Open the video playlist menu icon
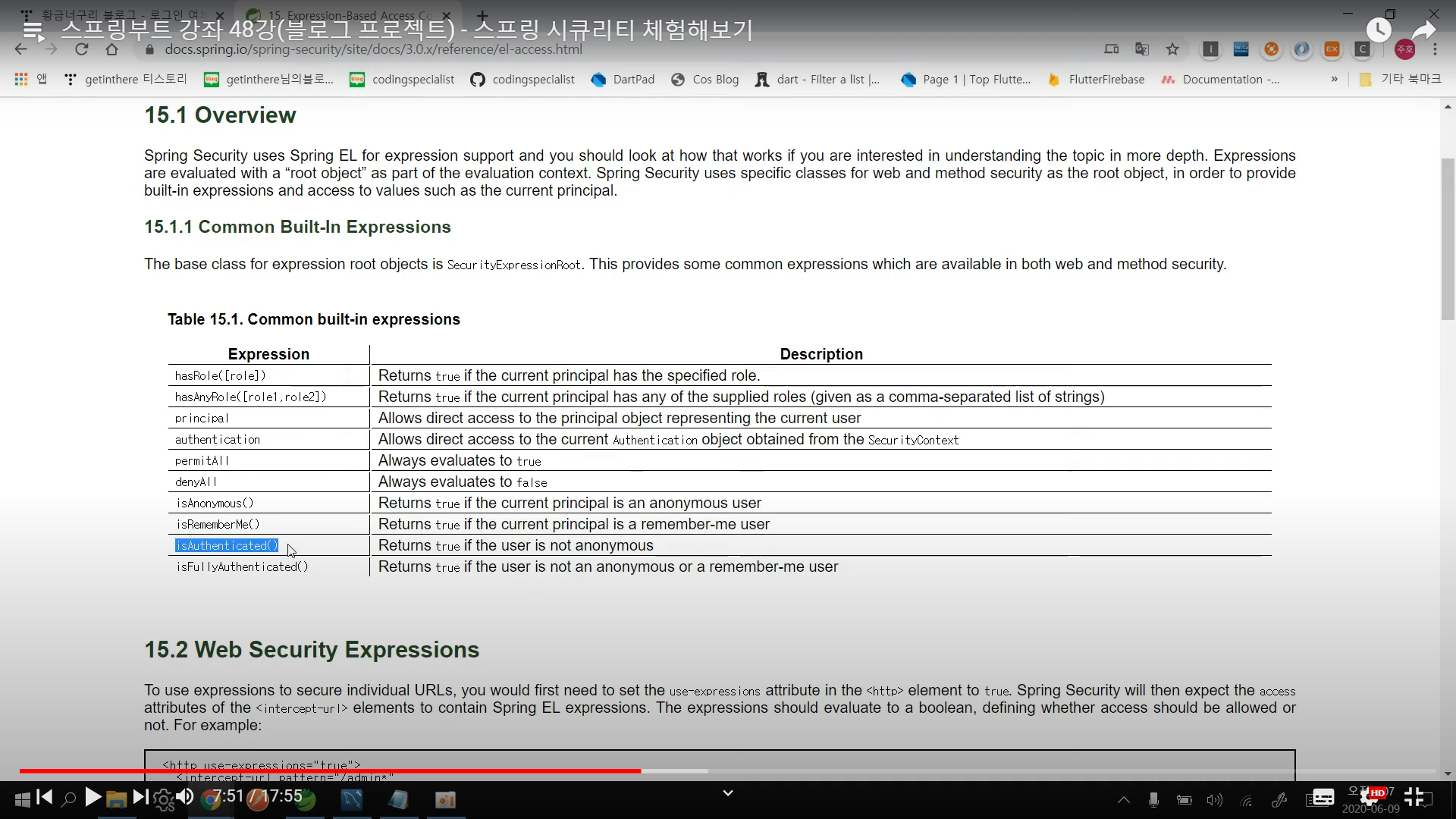 click(33, 30)
